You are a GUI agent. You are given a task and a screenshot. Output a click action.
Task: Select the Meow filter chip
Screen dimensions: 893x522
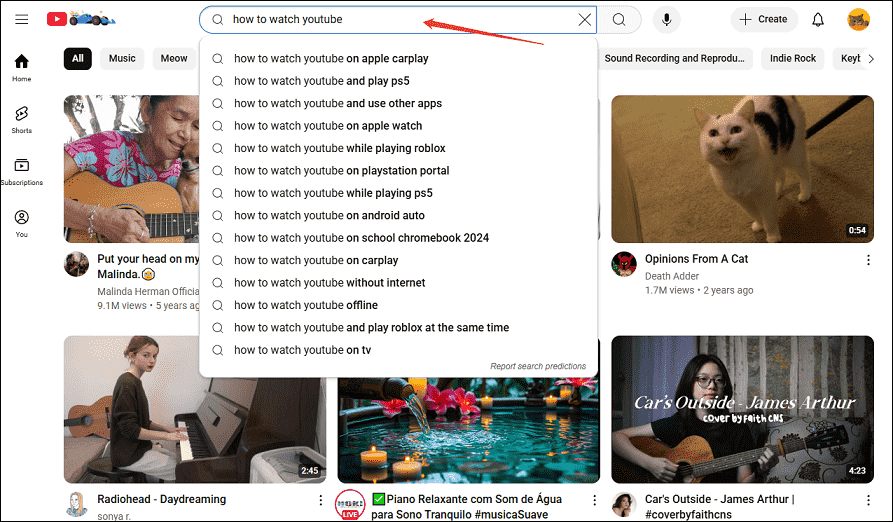point(174,59)
